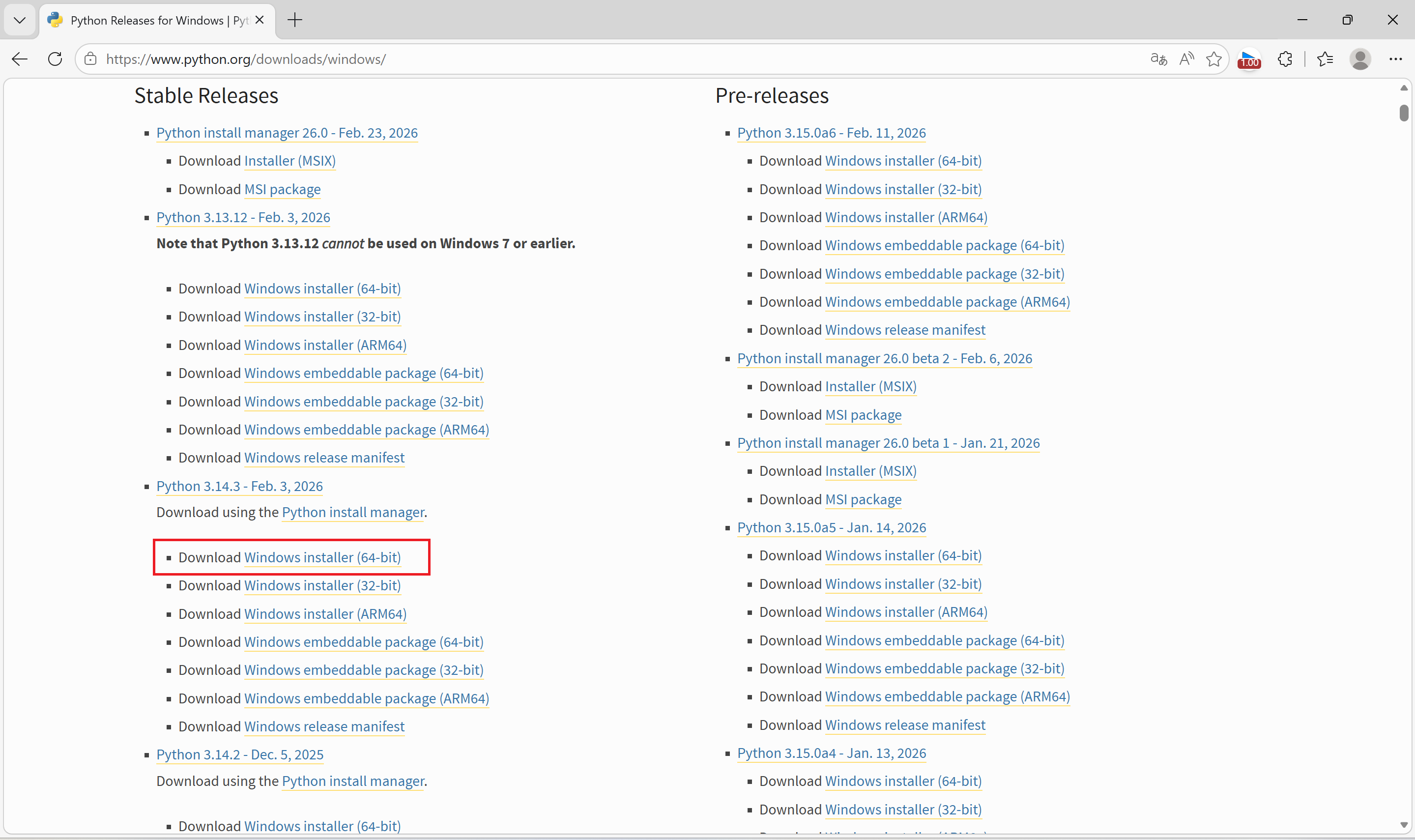Download Python 3.15.0a6 embeddable package (ARM64)
Image resolution: width=1415 pixels, height=840 pixels.
pos(948,302)
